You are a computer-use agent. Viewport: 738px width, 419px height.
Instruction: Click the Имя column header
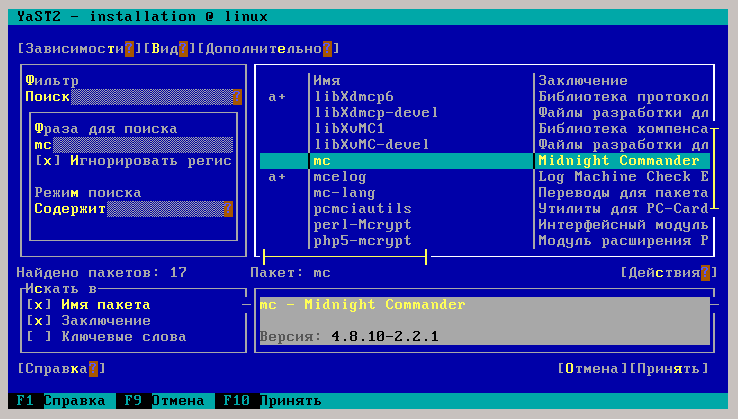pyautogui.click(x=327, y=81)
